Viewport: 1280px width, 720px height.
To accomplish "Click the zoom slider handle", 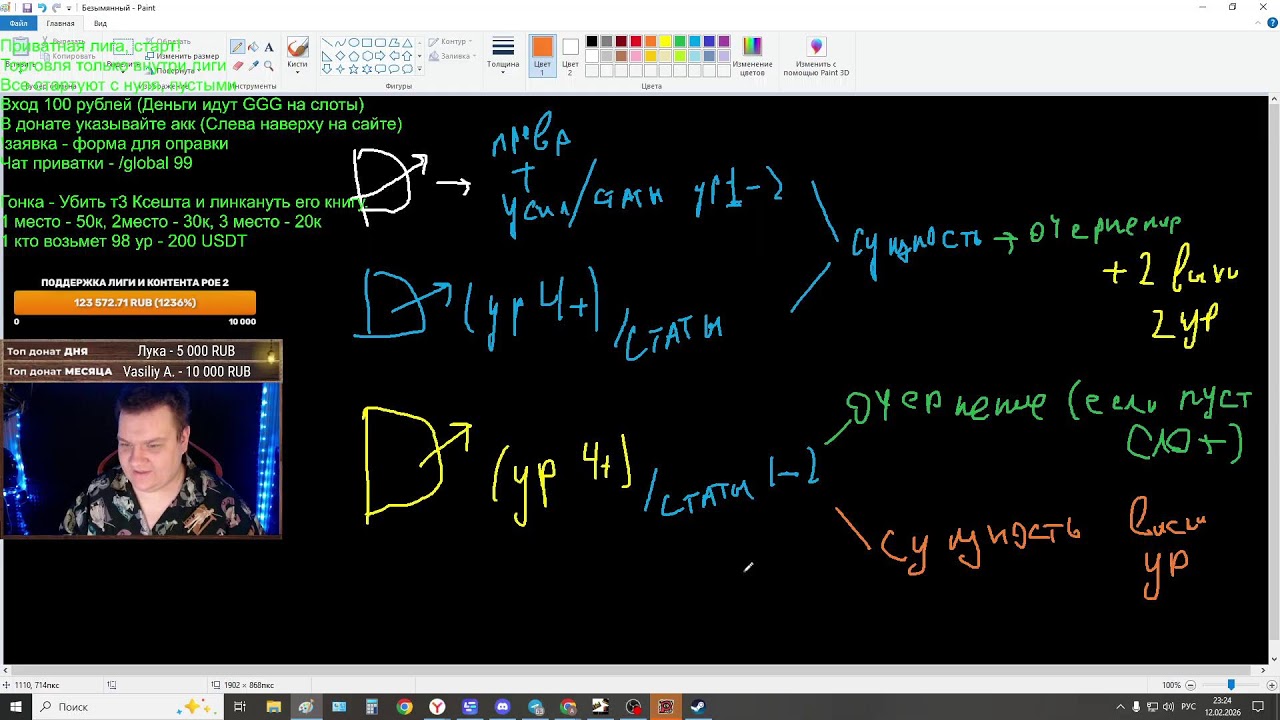I will click(x=1231, y=685).
